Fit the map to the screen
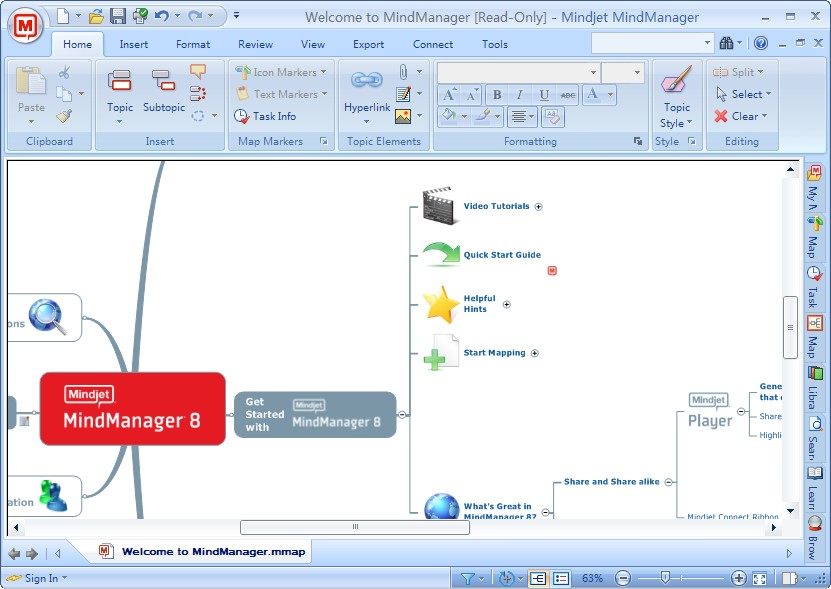This screenshot has width=831, height=589. pos(759,578)
